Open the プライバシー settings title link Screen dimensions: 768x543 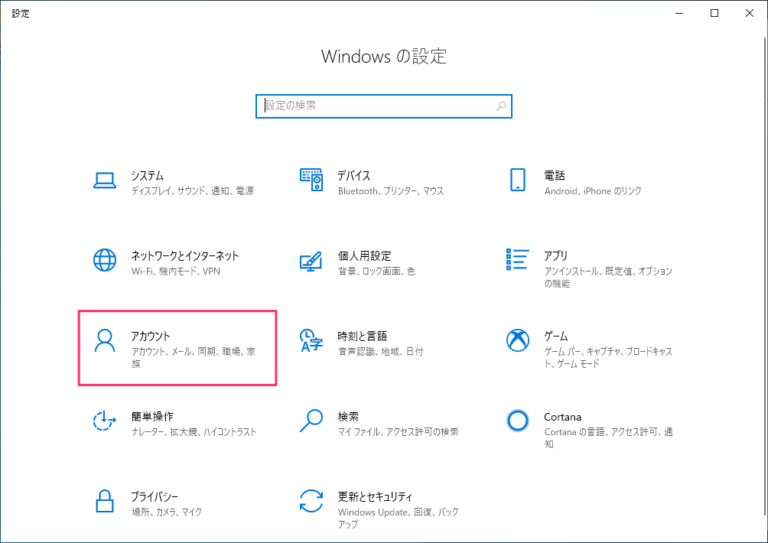(x=154, y=497)
